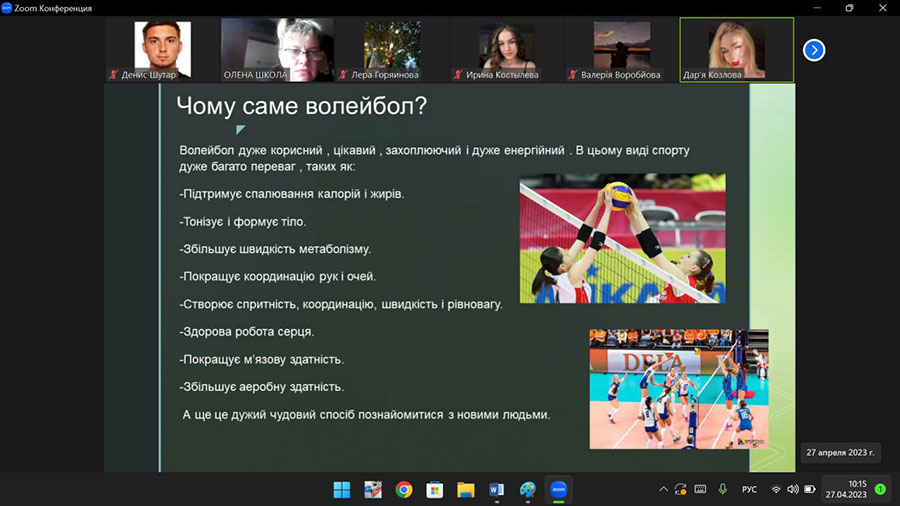The image size is (900, 506).
Task: Click the Zoom icon in taskbar
Action: (x=558, y=490)
